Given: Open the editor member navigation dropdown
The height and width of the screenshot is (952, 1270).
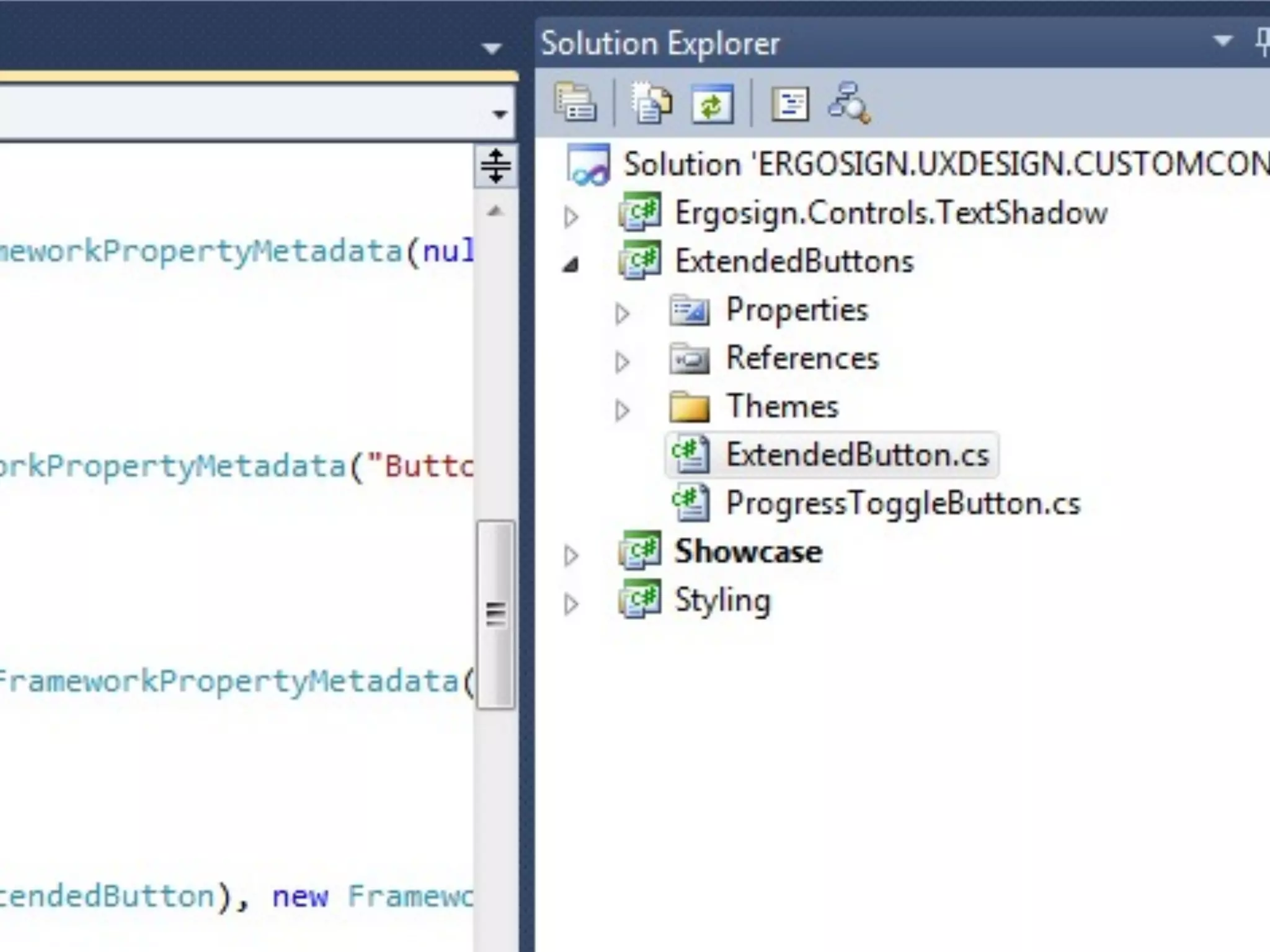Looking at the screenshot, I should click(x=499, y=114).
